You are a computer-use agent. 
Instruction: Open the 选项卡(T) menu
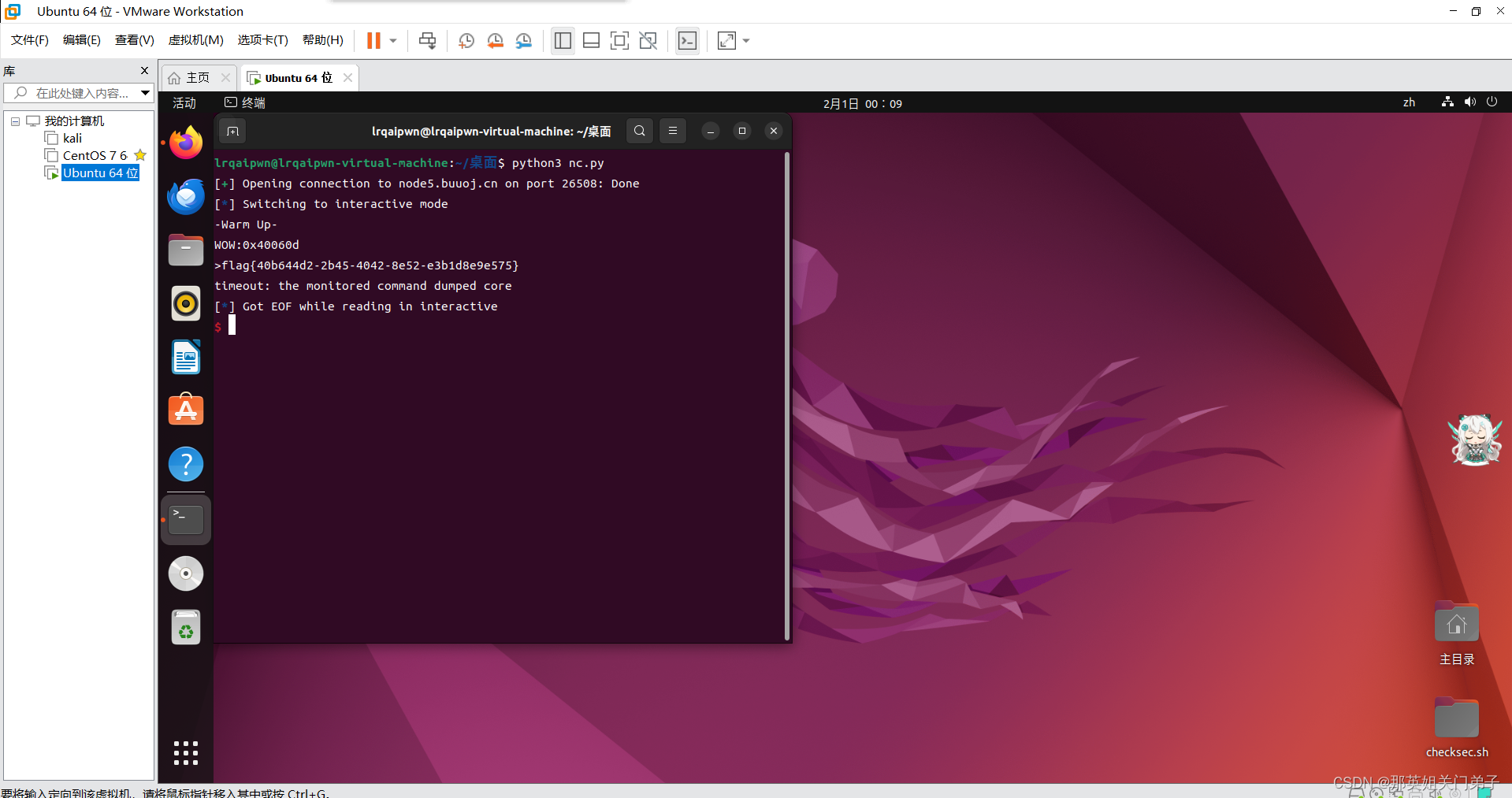[263, 40]
